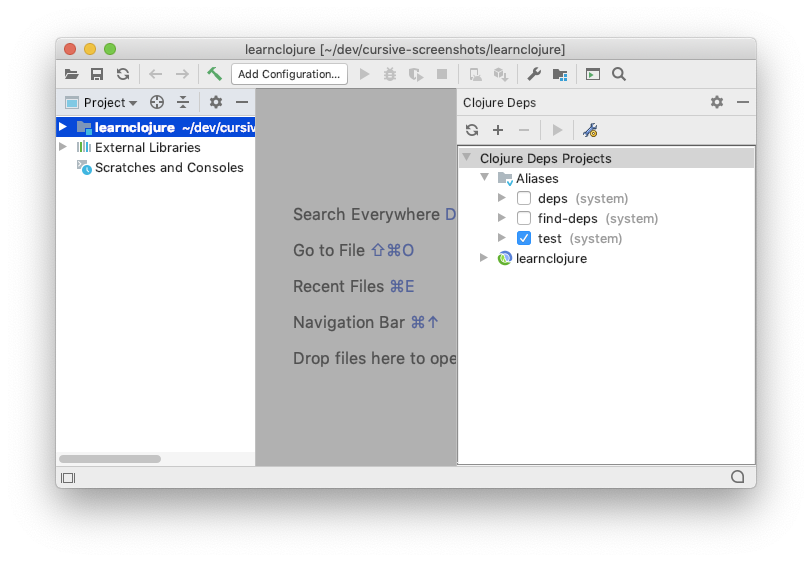The width and height of the screenshot is (812, 562).
Task: Expand the find-deps alias entry
Action: coord(501,218)
